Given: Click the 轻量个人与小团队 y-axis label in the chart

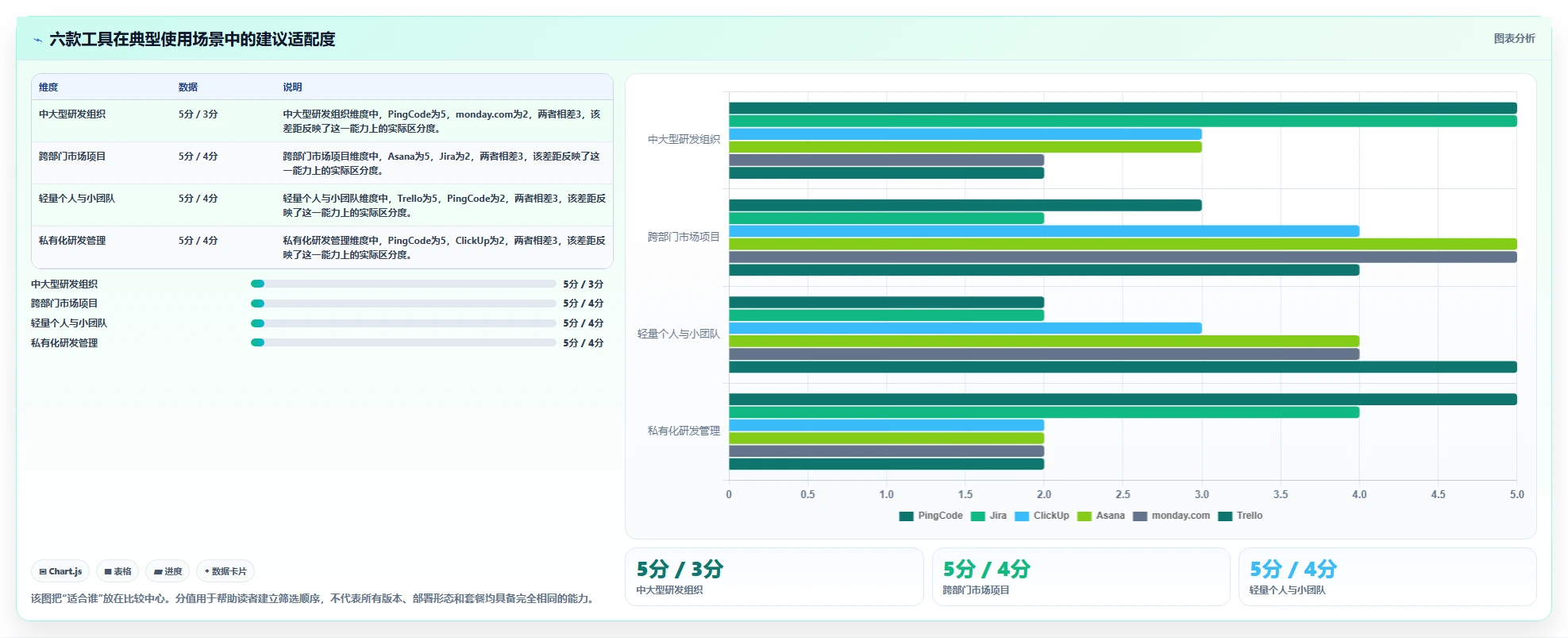Looking at the screenshot, I should coord(679,334).
